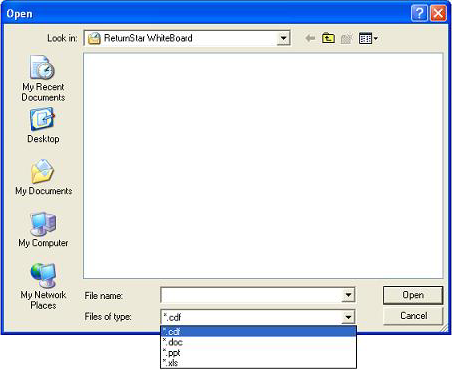Click the Up One Level folder icon
Image resolution: width=452 pixels, height=370 pixels.
point(328,38)
